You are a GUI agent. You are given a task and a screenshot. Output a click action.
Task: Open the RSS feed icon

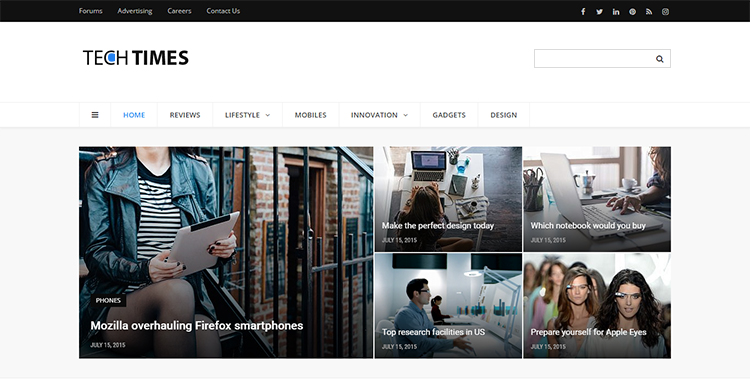tap(649, 11)
